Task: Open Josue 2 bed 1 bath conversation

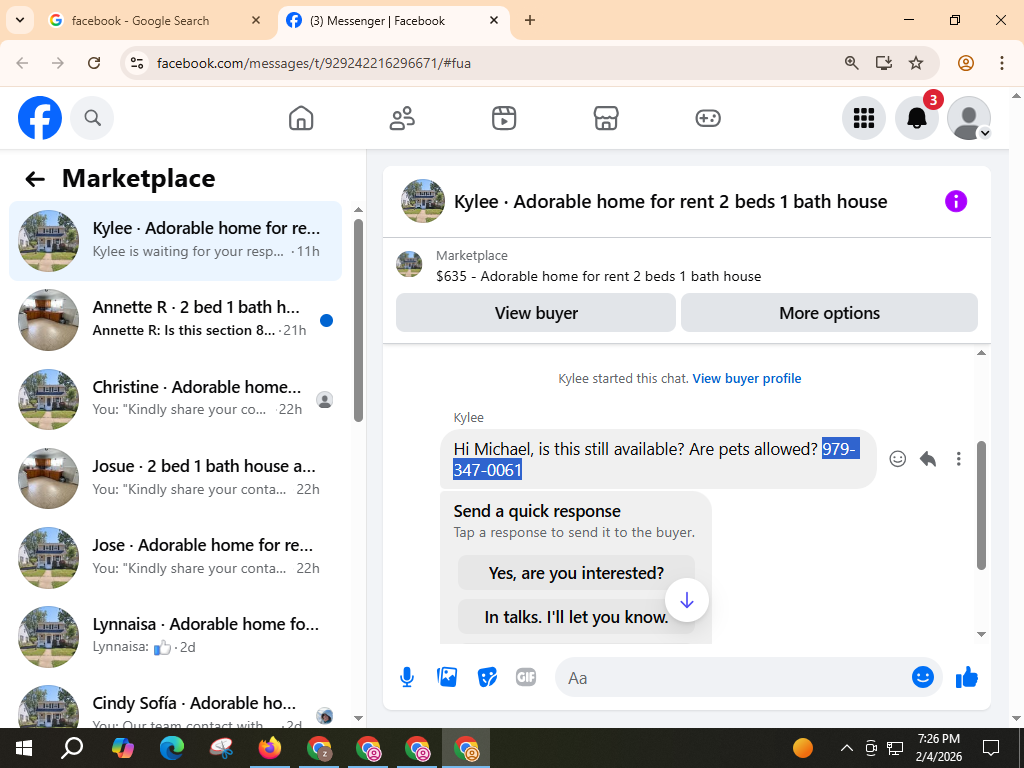Action: 175,478
